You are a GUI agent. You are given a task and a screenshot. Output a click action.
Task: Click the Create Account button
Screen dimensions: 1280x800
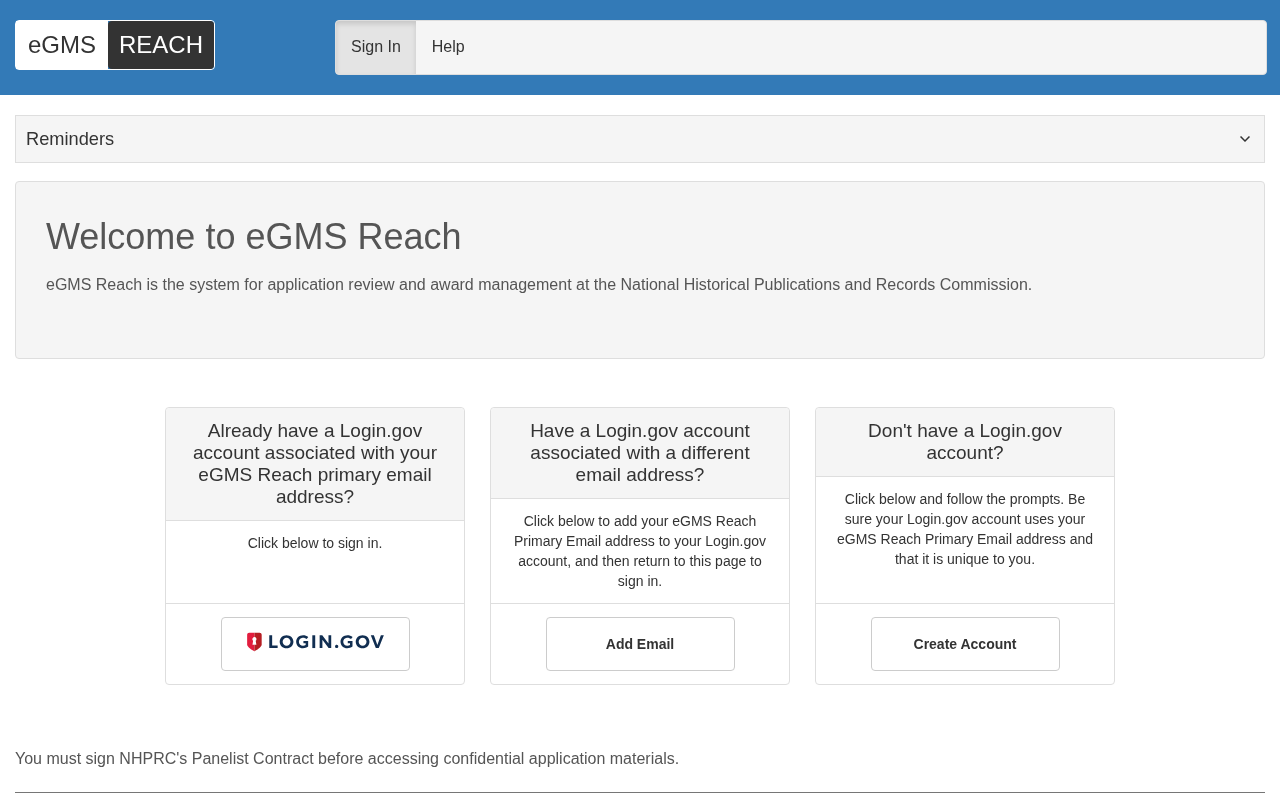click(x=965, y=644)
